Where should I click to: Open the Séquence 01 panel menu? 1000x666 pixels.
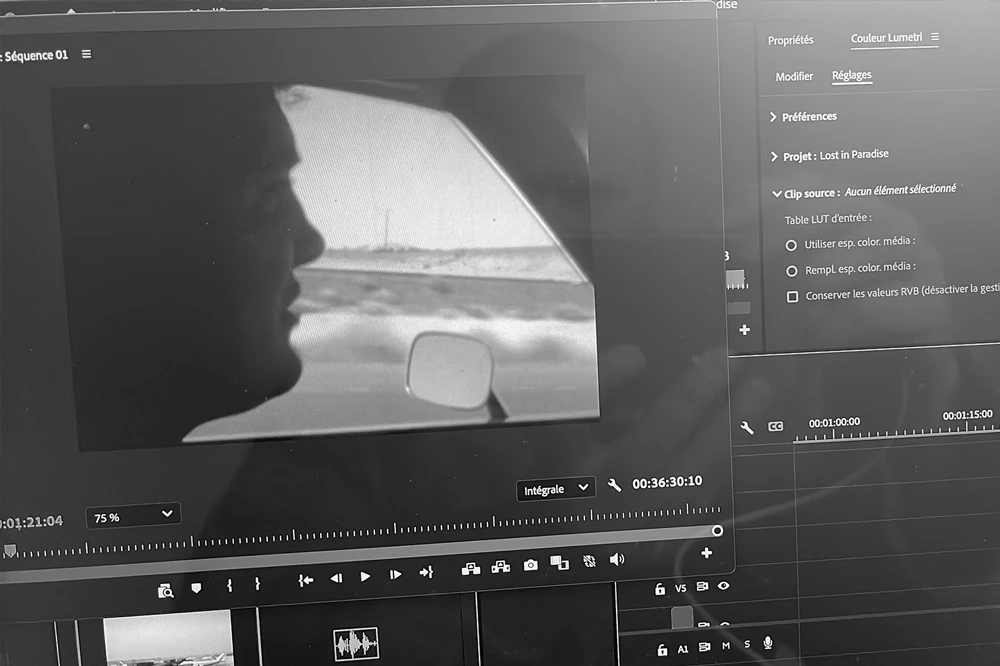[87, 54]
